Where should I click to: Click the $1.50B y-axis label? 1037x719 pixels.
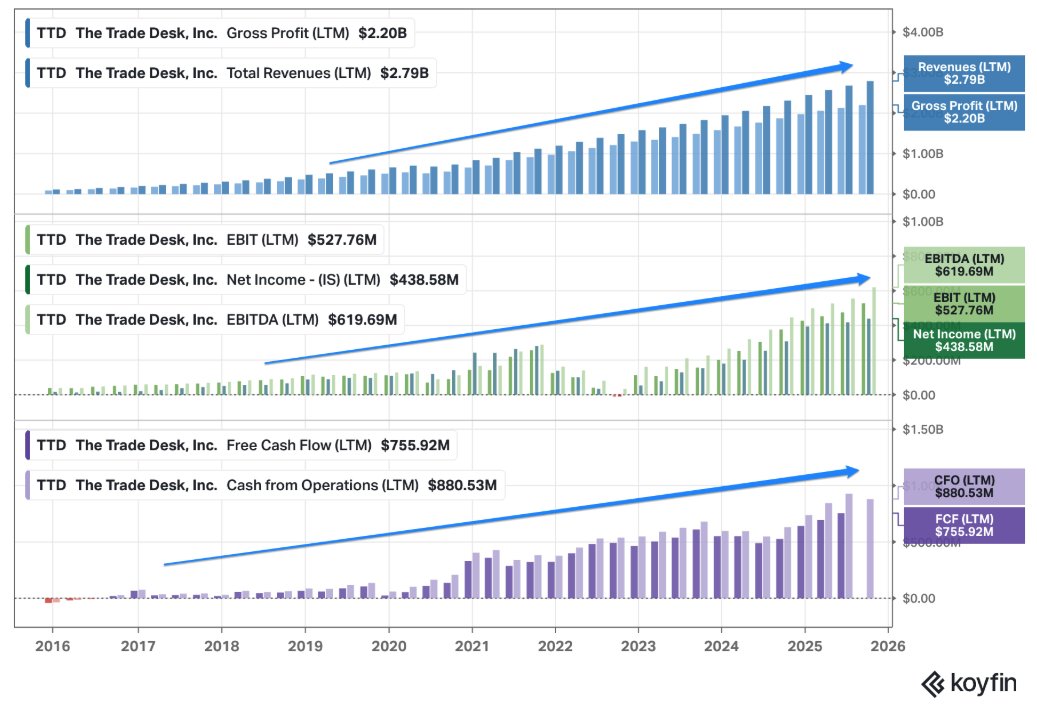pyautogui.click(x=923, y=430)
